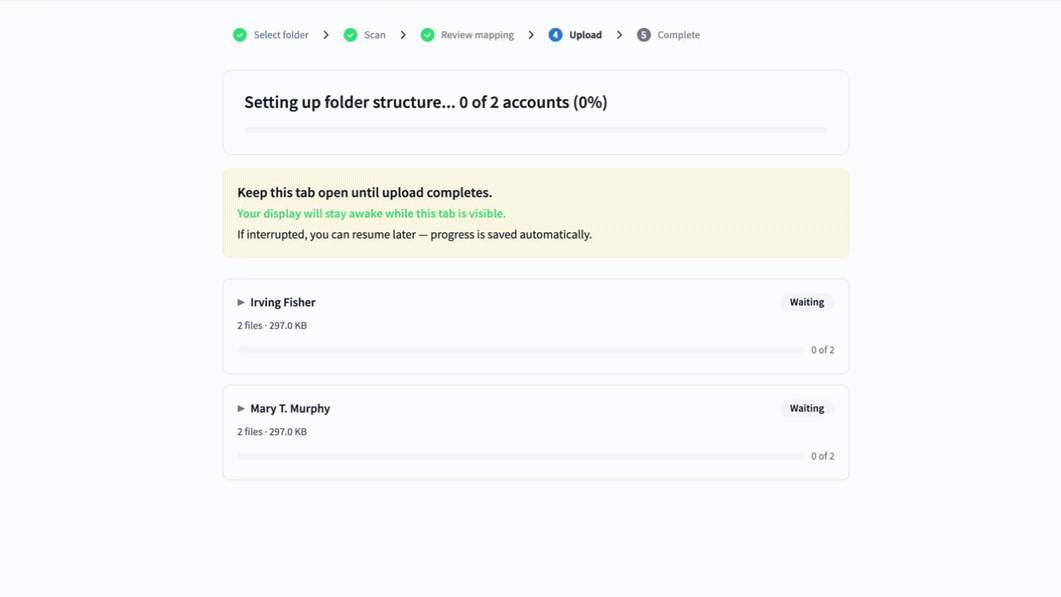Go to the Review mapping step
1061x597 pixels.
pyautogui.click(x=477, y=35)
